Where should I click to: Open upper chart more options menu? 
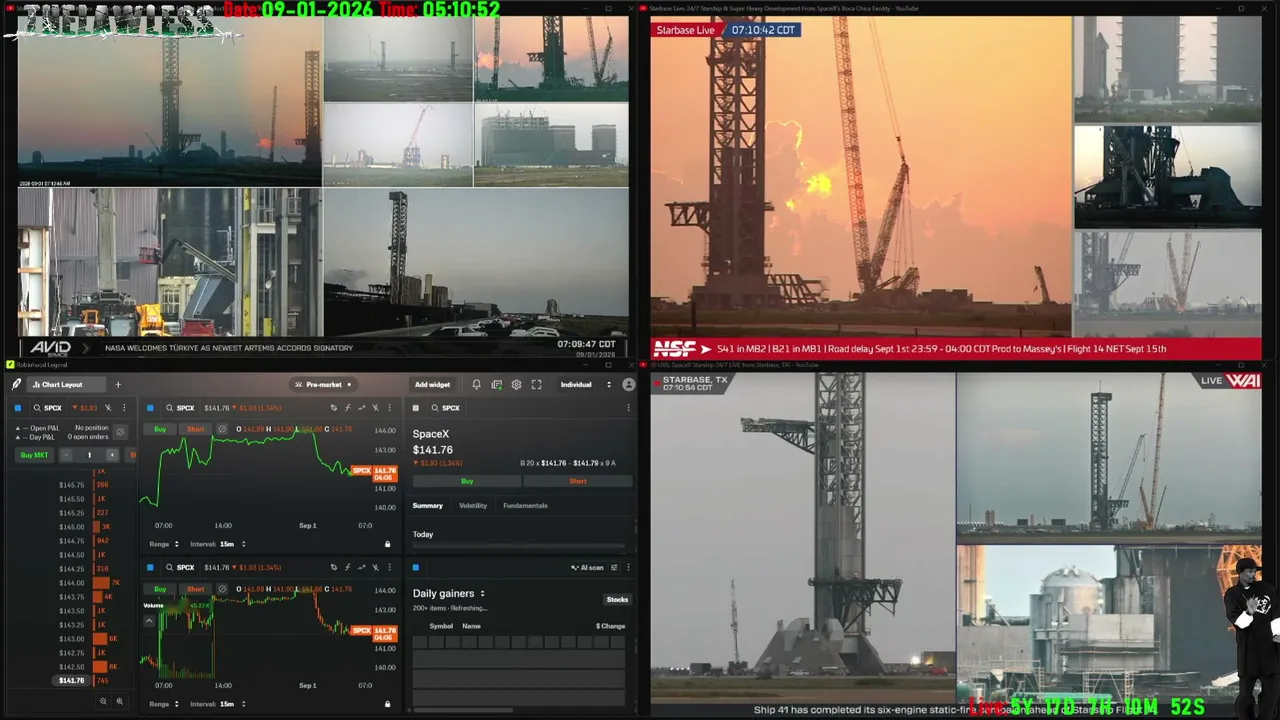[x=388, y=408]
